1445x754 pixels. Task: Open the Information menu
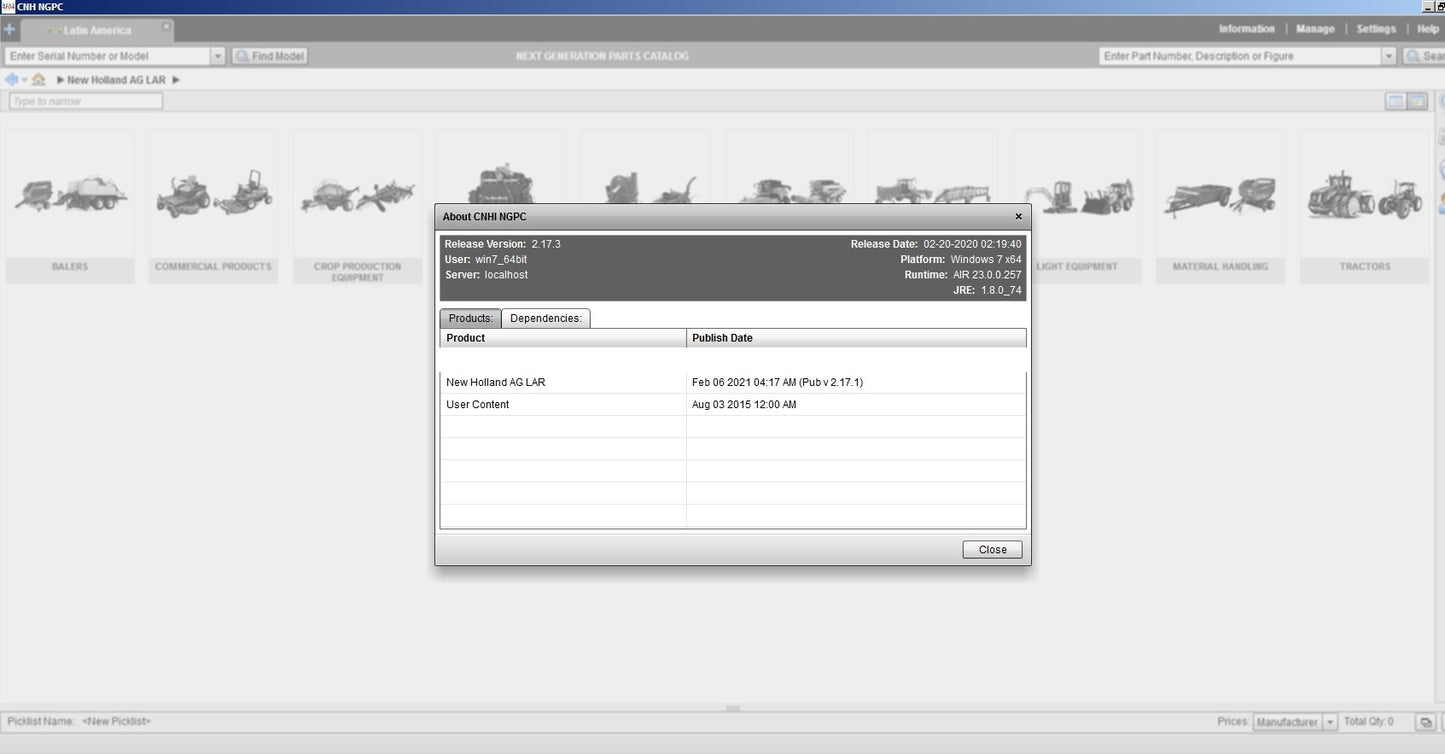(x=1246, y=29)
